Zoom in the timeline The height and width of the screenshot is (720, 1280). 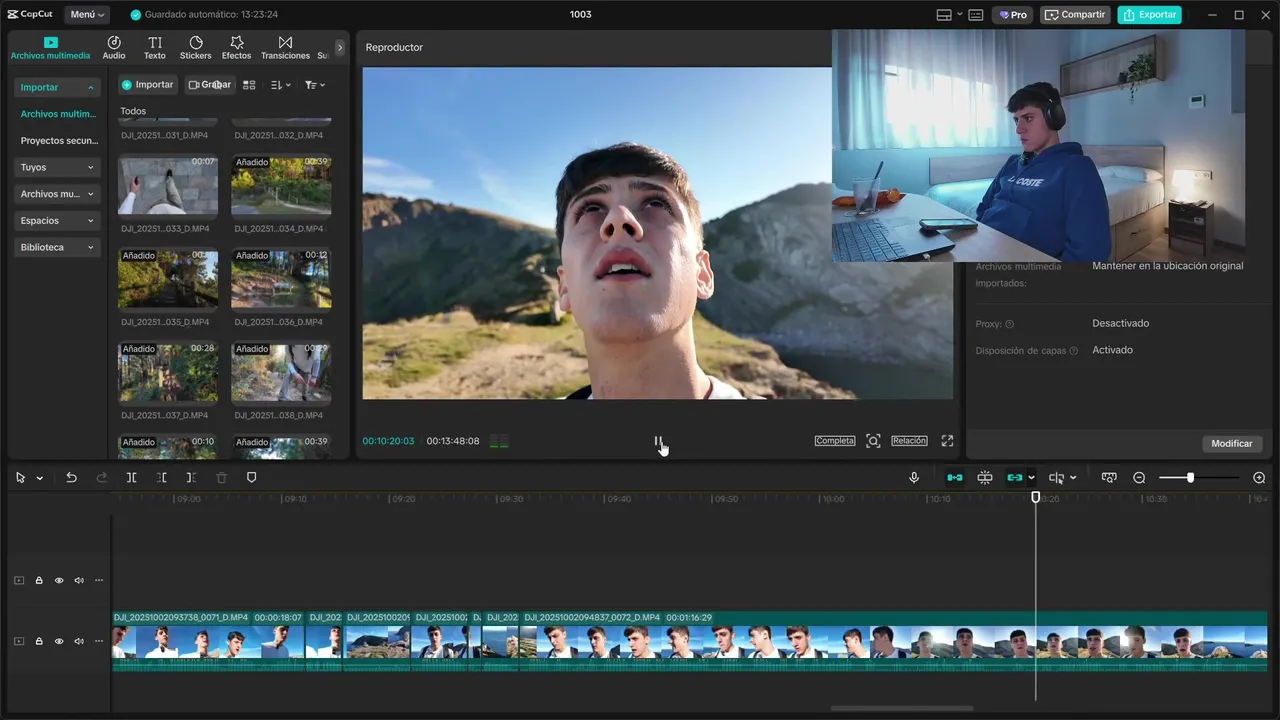coord(1259,478)
